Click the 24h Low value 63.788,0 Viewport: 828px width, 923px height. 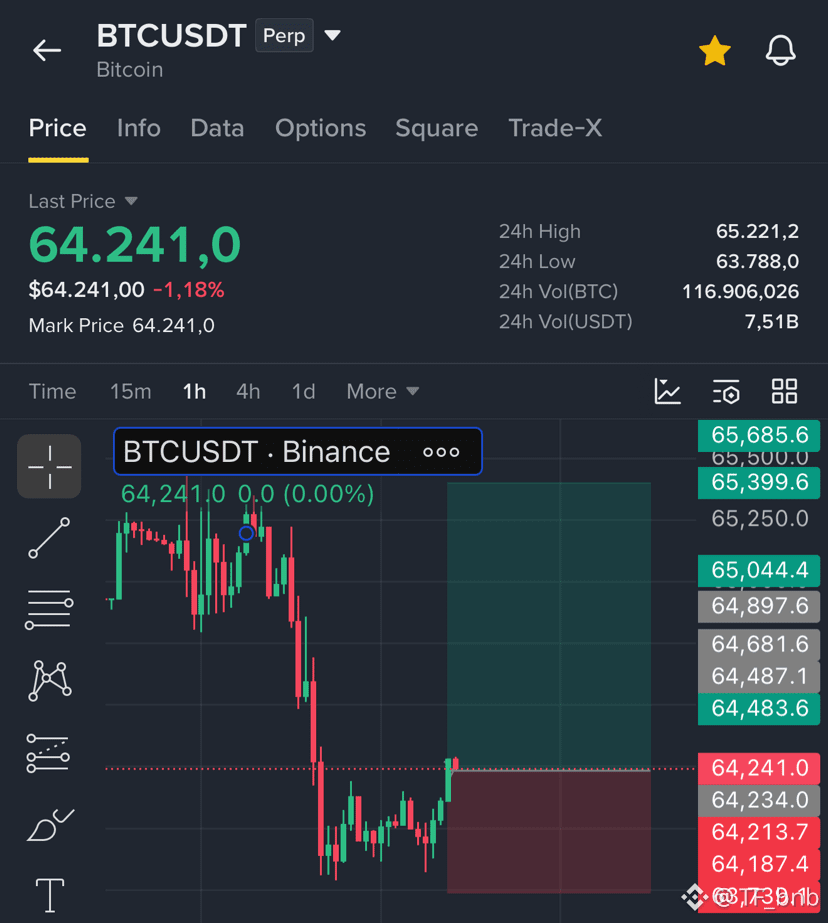[x=757, y=261]
